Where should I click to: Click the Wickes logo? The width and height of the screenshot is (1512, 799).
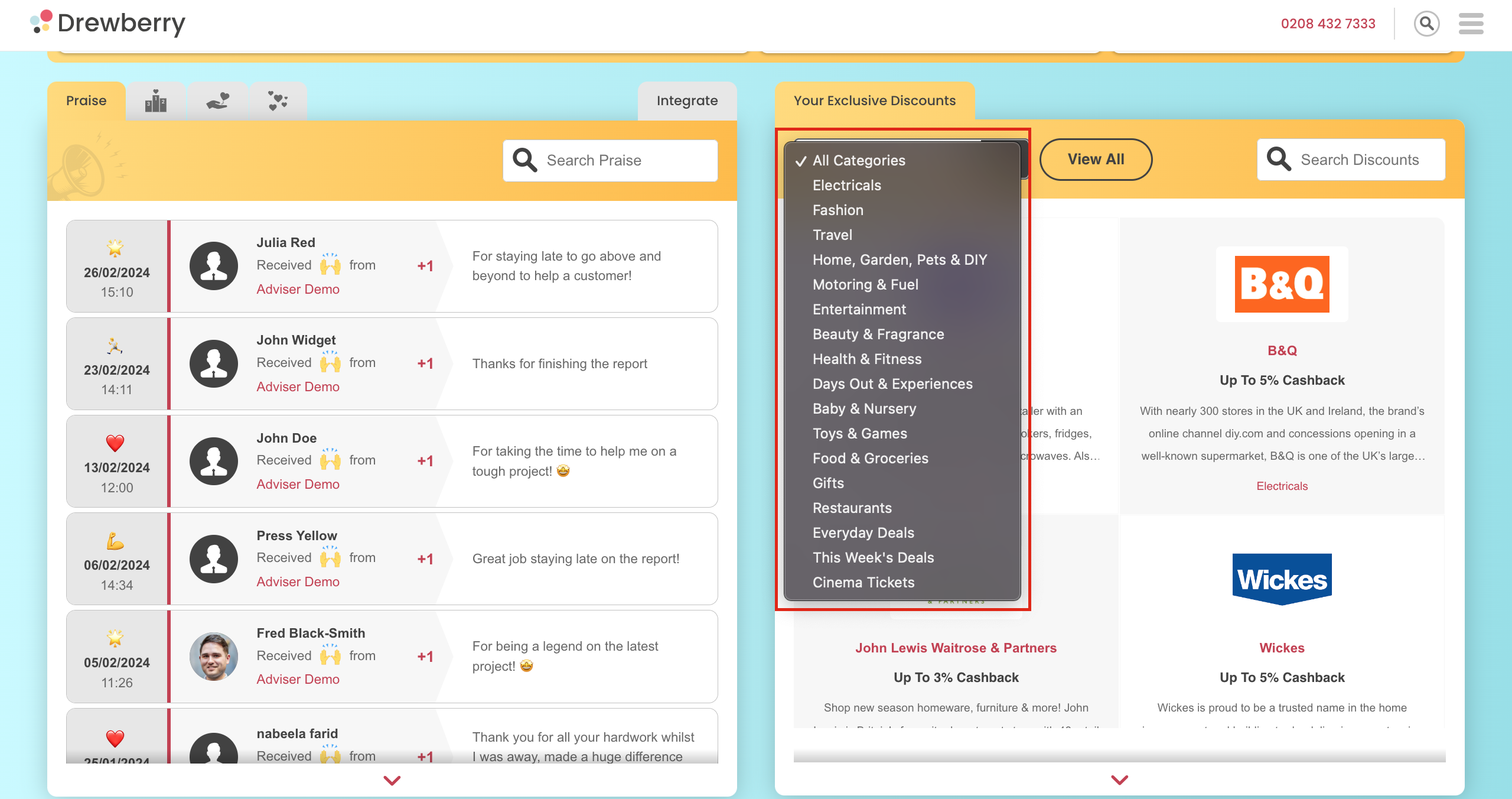coord(1282,579)
